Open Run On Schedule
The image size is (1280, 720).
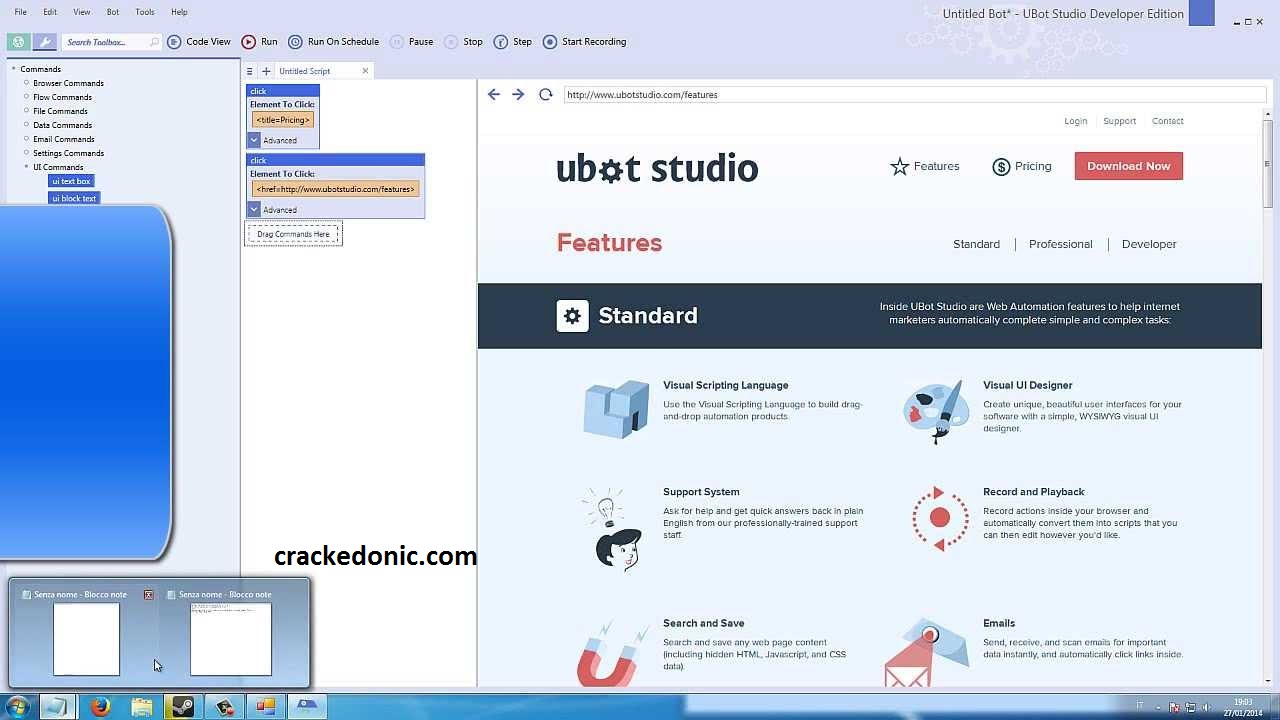click(x=334, y=42)
